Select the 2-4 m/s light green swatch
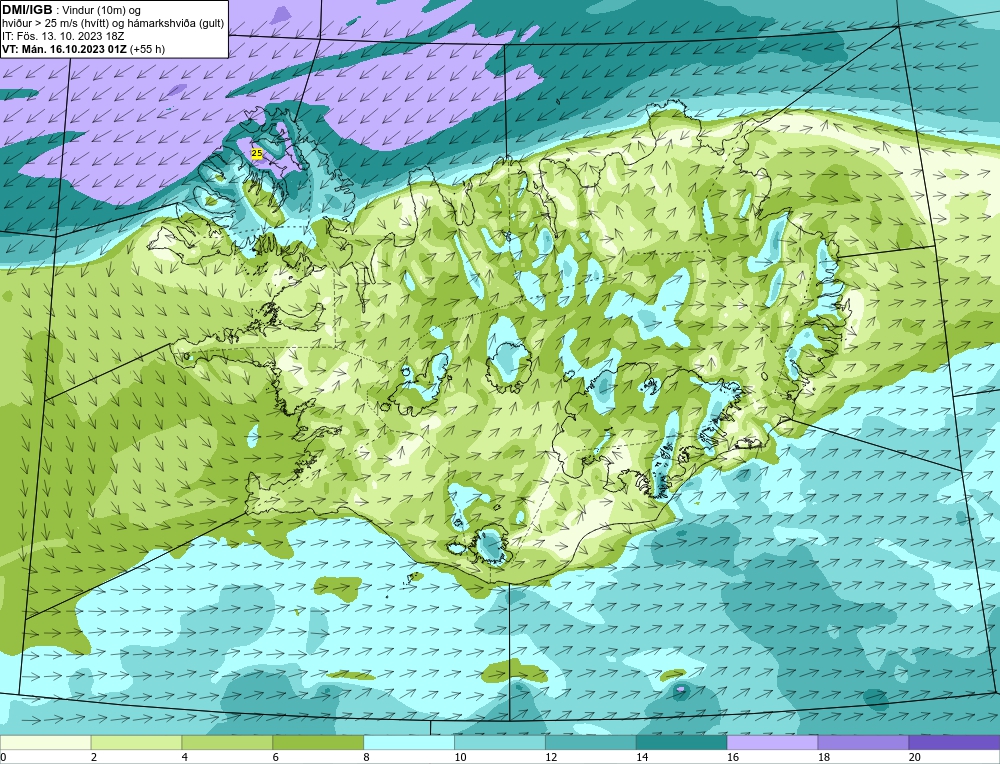This screenshot has height=764, width=1000. pyautogui.click(x=136, y=743)
